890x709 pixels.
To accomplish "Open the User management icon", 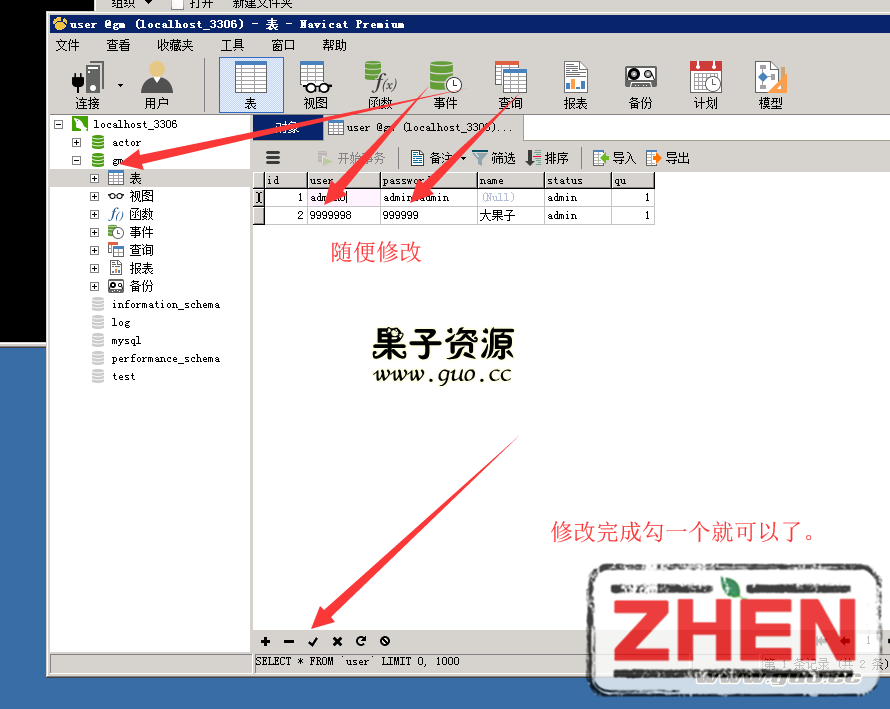I will 157,80.
